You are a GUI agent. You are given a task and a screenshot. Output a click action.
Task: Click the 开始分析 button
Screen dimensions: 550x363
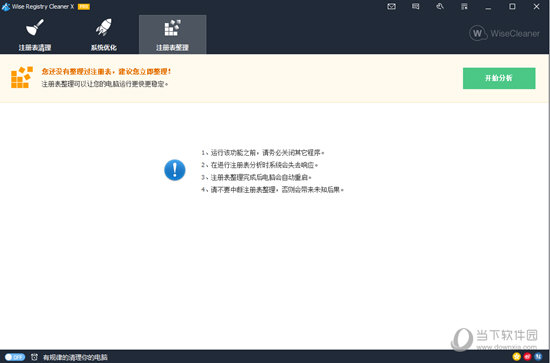(499, 78)
